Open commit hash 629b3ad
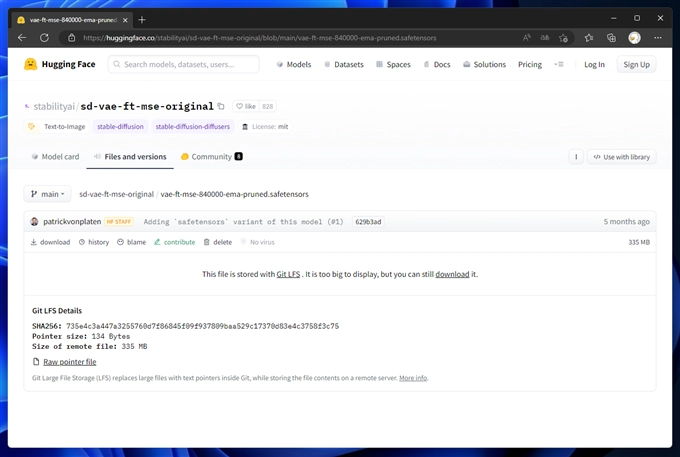Image resolution: width=680 pixels, height=457 pixels. [368, 222]
